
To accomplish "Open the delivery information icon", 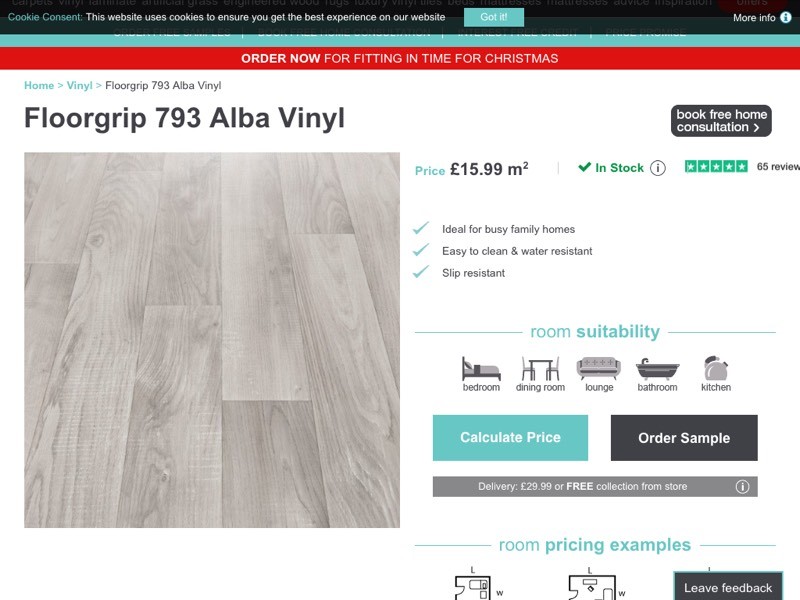I will click(742, 487).
